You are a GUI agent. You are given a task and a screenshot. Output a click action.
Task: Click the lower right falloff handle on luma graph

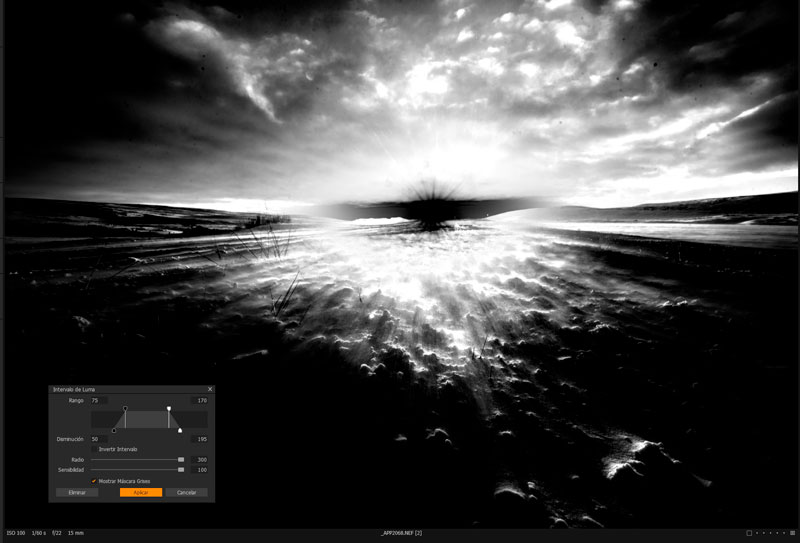(180, 430)
